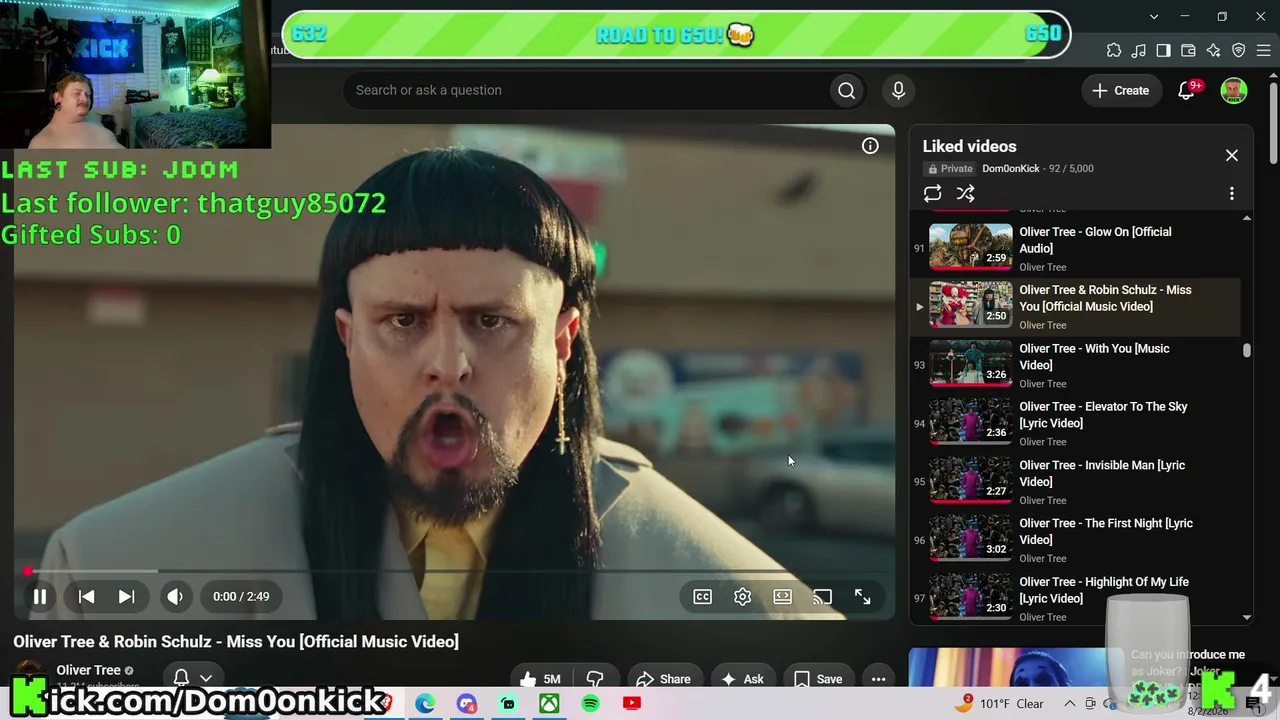Open Microsoft Edge from the taskbar

425,704
